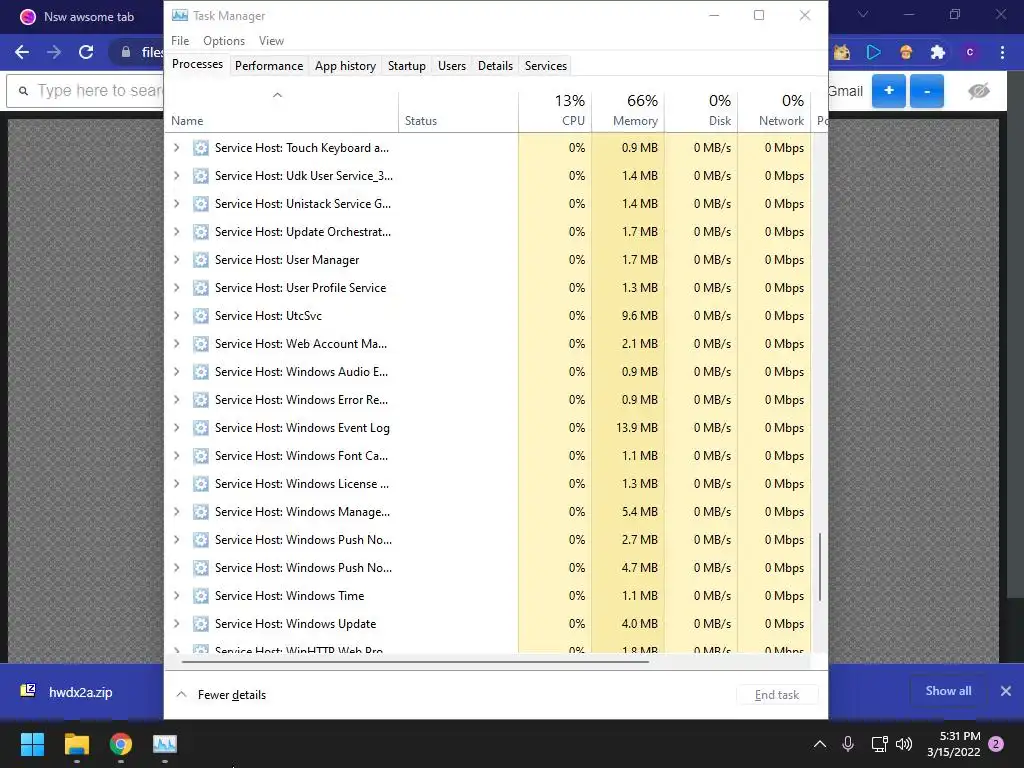The image size is (1024, 768).
Task: Expand Service Host: Unistack Service row
Action: click(176, 204)
